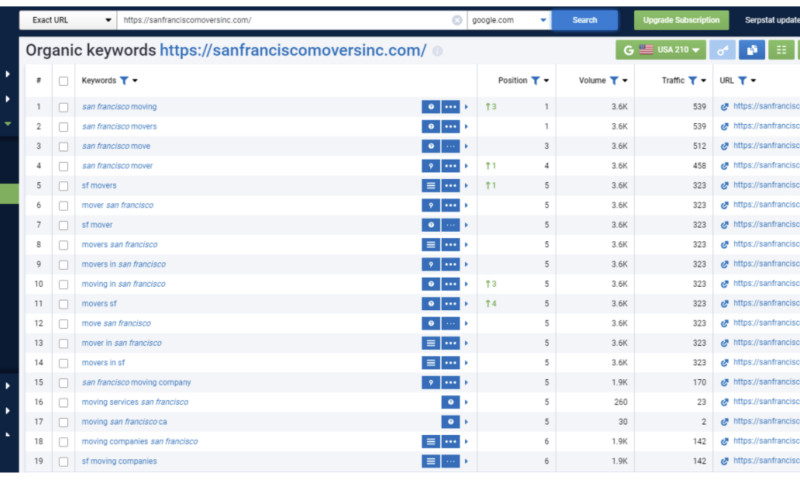The height and width of the screenshot is (480, 800).
Task: Click the Traffic column filter icon
Action: point(692,81)
